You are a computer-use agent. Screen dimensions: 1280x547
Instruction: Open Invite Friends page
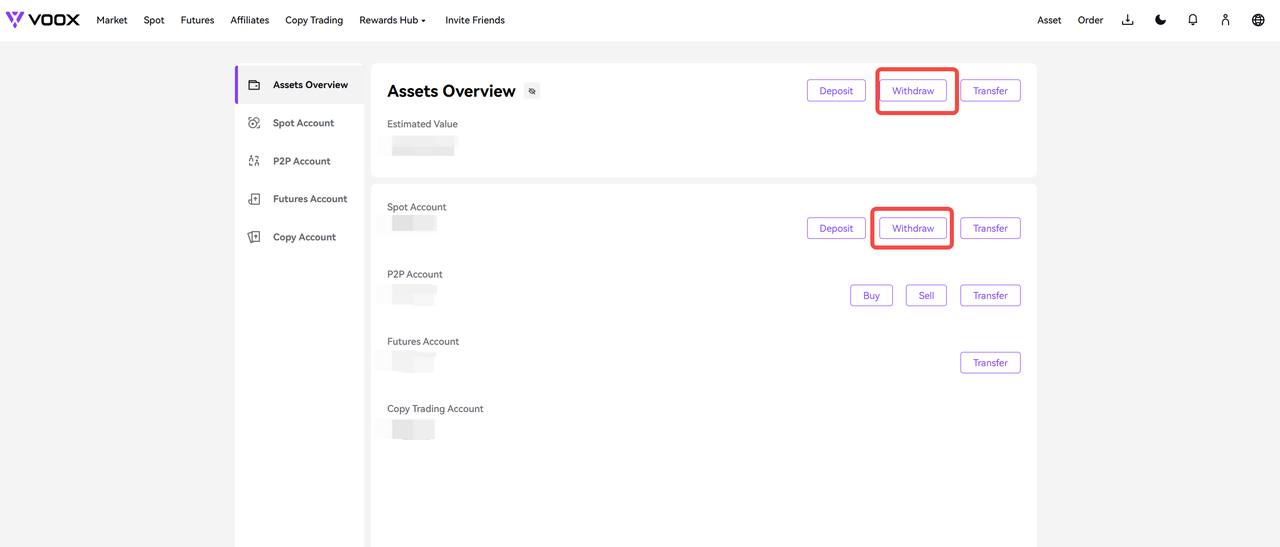point(475,20)
